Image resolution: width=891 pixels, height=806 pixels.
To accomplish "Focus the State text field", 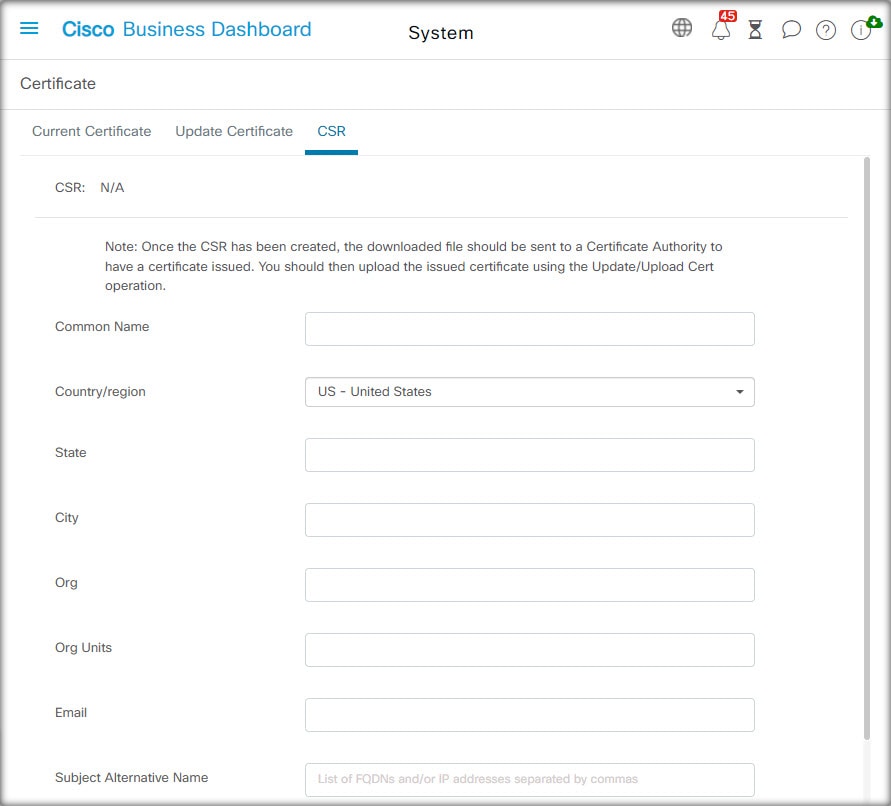I will point(529,455).
